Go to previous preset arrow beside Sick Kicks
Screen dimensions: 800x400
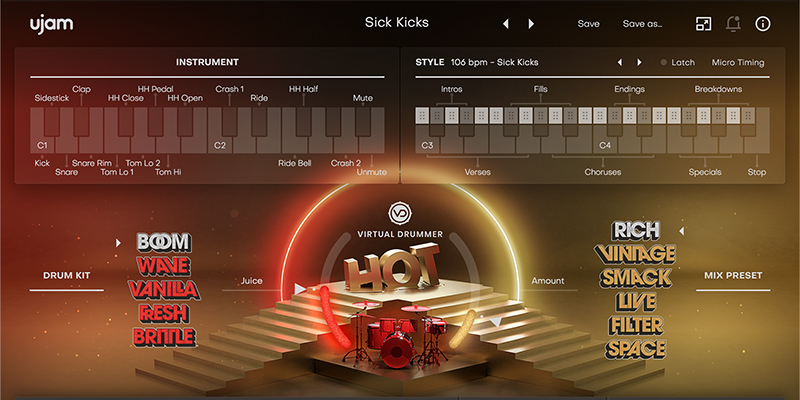point(506,24)
